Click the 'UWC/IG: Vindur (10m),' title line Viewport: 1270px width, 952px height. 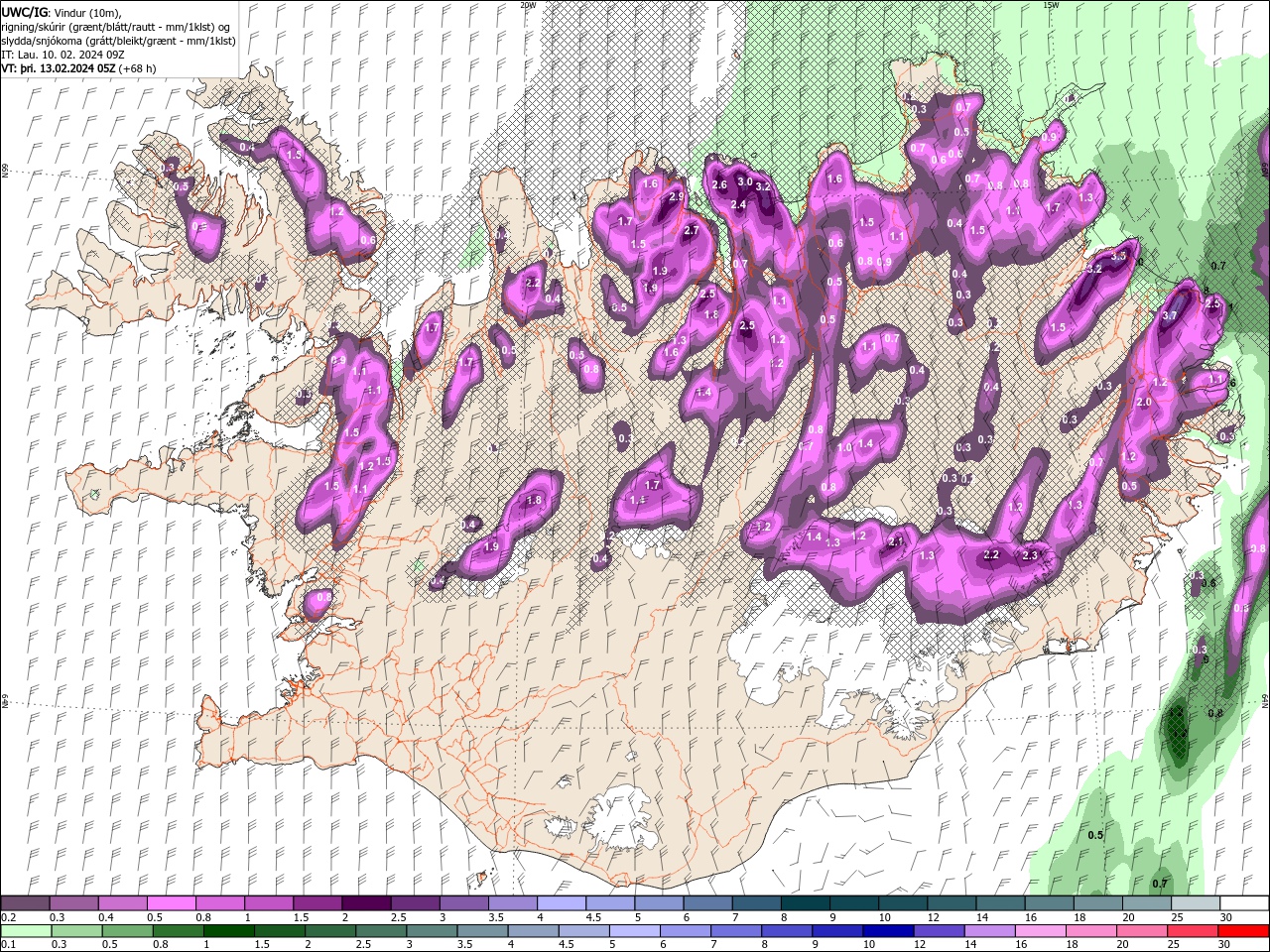click(61, 12)
